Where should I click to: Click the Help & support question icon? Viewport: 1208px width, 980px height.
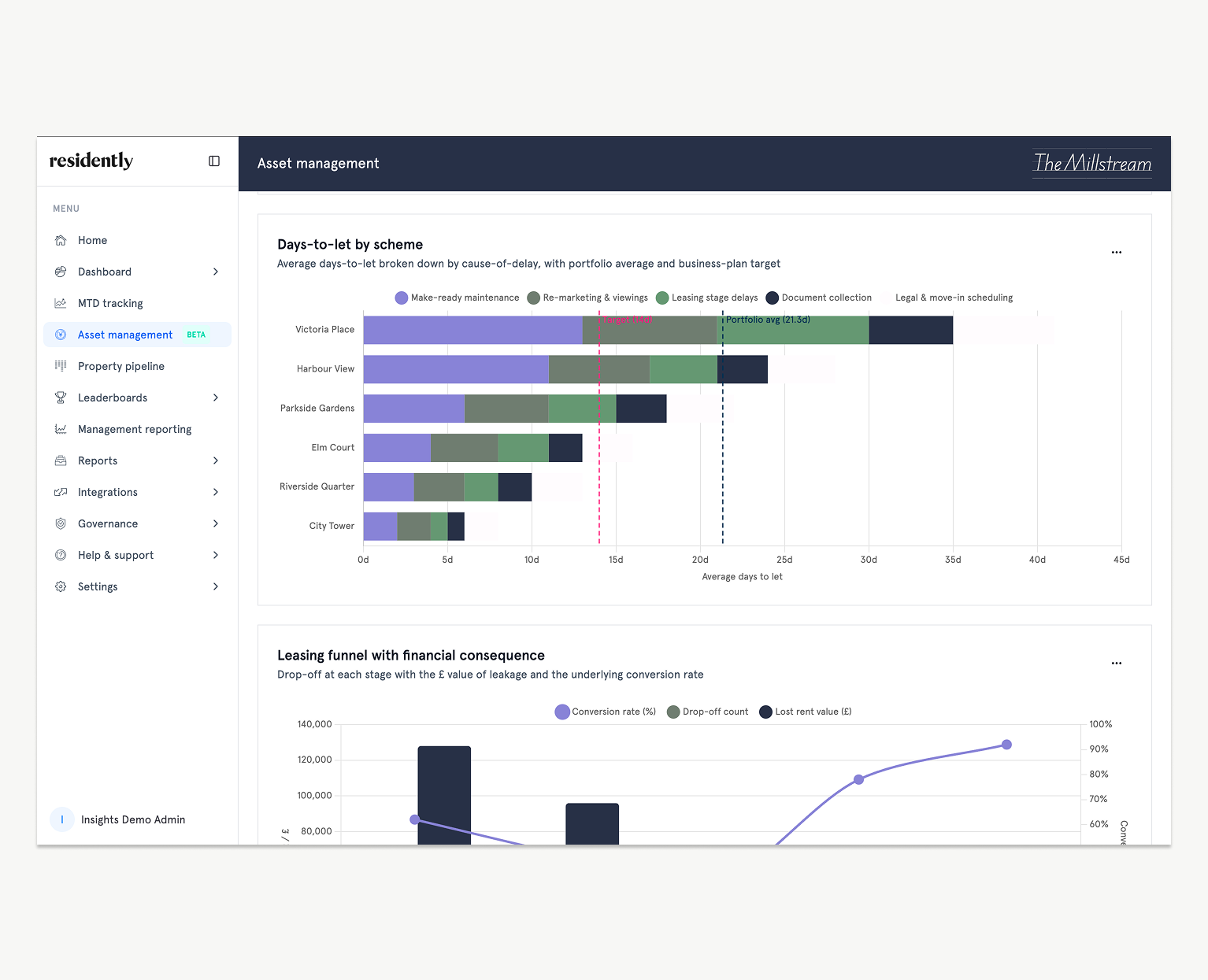pos(61,555)
